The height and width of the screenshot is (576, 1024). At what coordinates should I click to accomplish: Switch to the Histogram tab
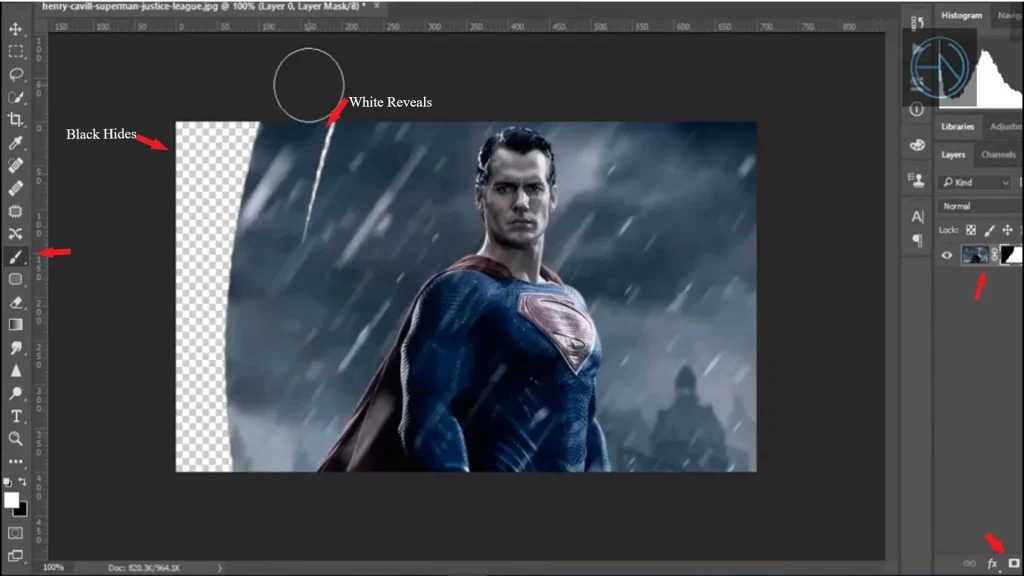click(x=961, y=15)
